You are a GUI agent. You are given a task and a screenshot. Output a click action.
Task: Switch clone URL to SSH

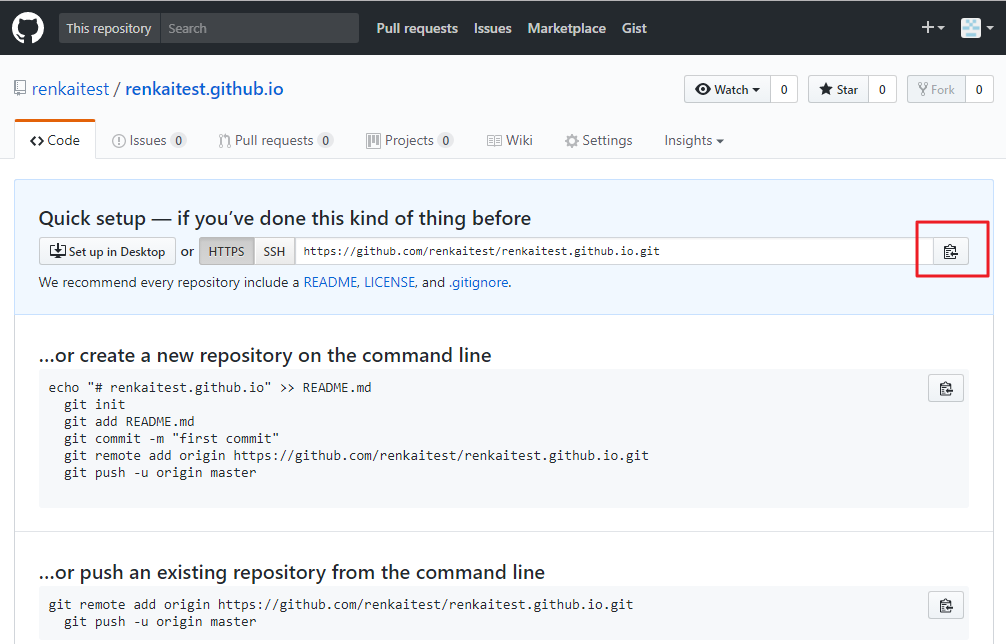click(274, 251)
